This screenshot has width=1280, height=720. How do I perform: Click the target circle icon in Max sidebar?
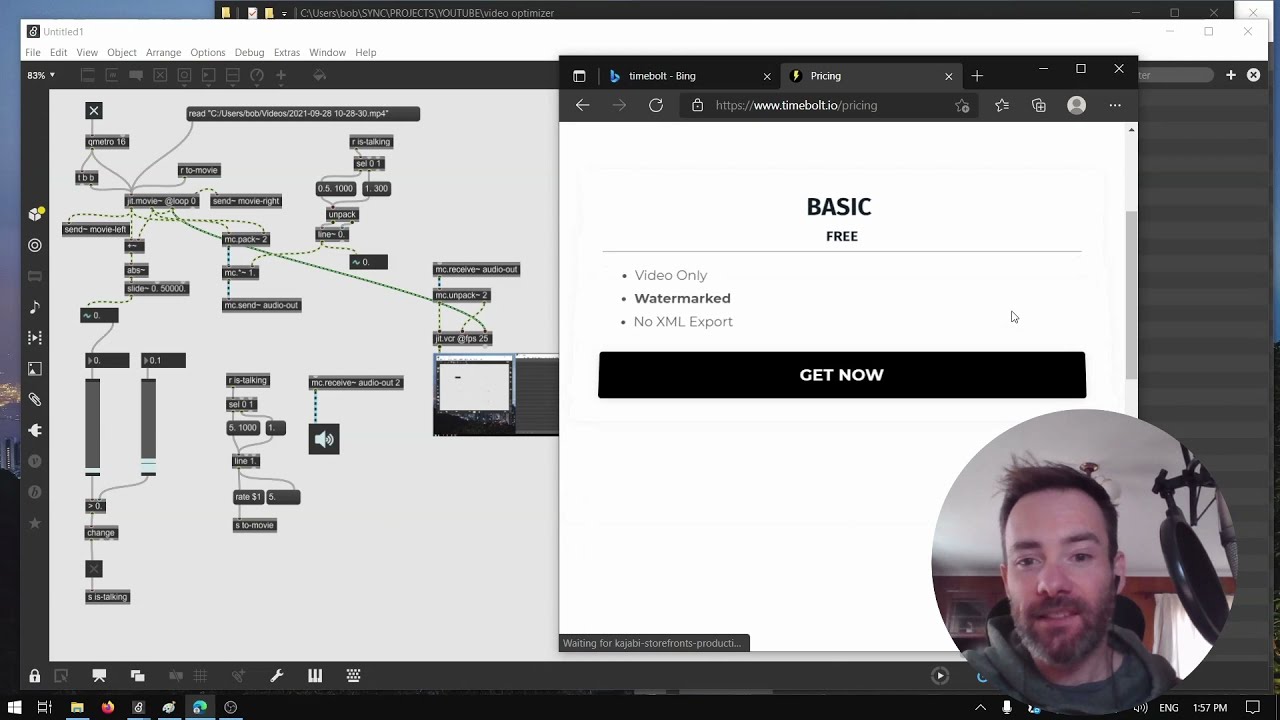pos(35,245)
